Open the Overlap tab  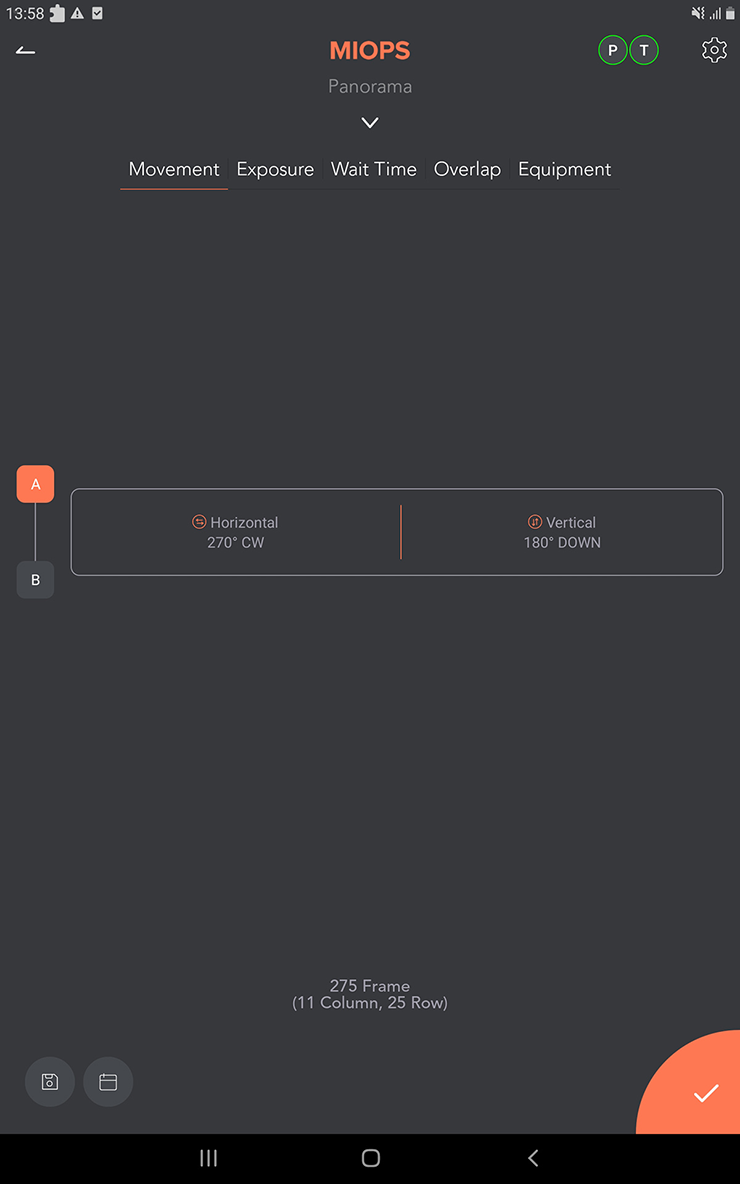click(467, 169)
